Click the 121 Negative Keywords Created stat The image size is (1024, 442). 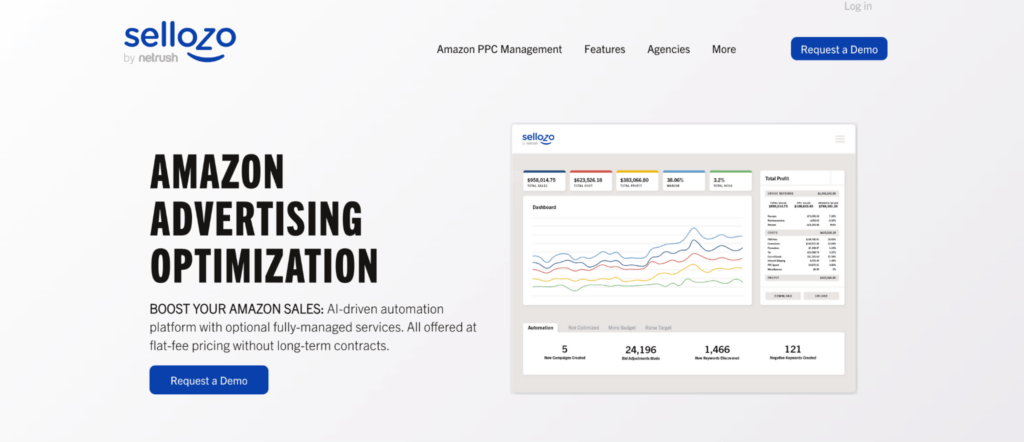point(793,353)
